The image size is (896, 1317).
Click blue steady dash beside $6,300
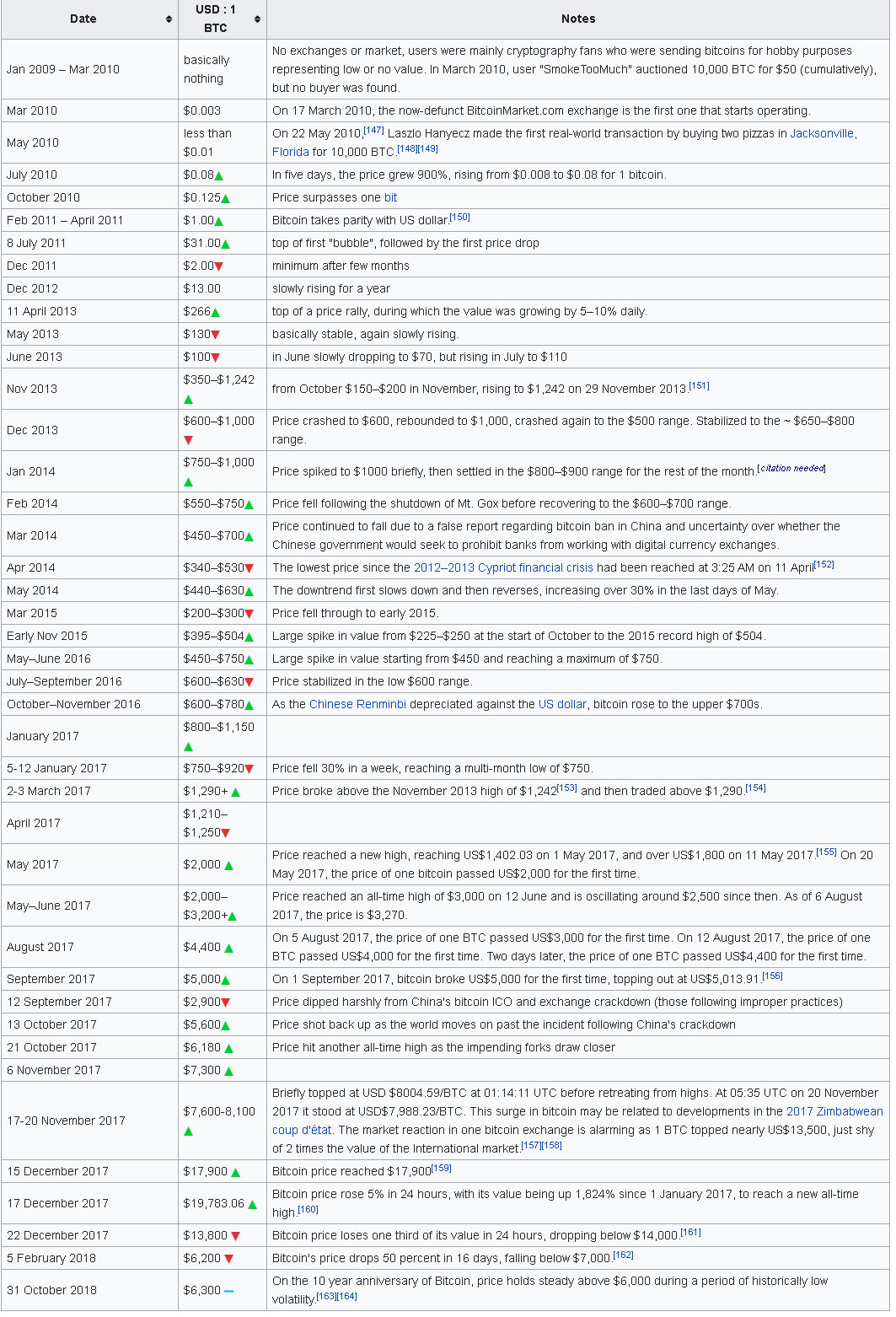click(229, 1291)
